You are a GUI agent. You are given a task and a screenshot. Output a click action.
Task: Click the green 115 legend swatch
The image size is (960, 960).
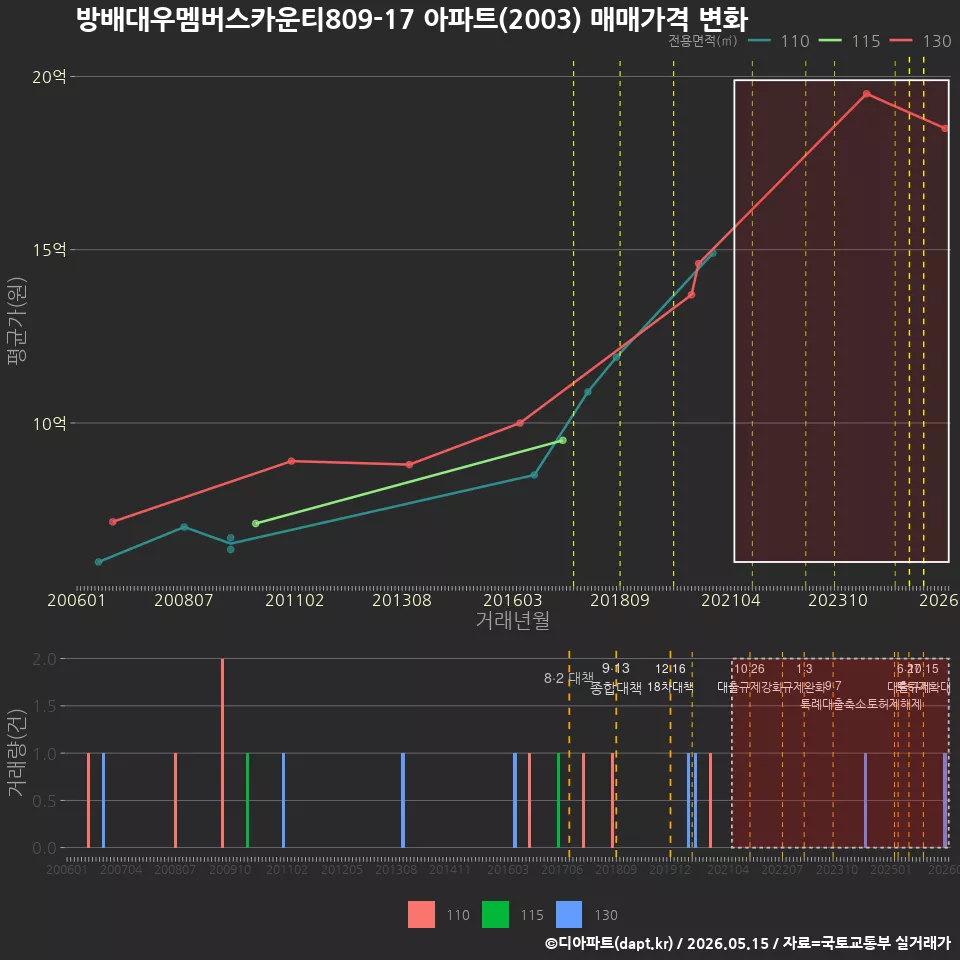pyautogui.click(x=495, y=915)
